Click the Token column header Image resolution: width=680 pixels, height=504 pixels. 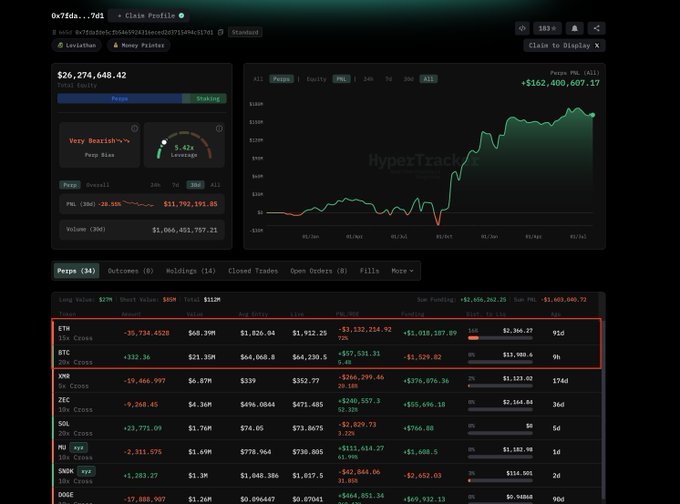click(x=67, y=314)
